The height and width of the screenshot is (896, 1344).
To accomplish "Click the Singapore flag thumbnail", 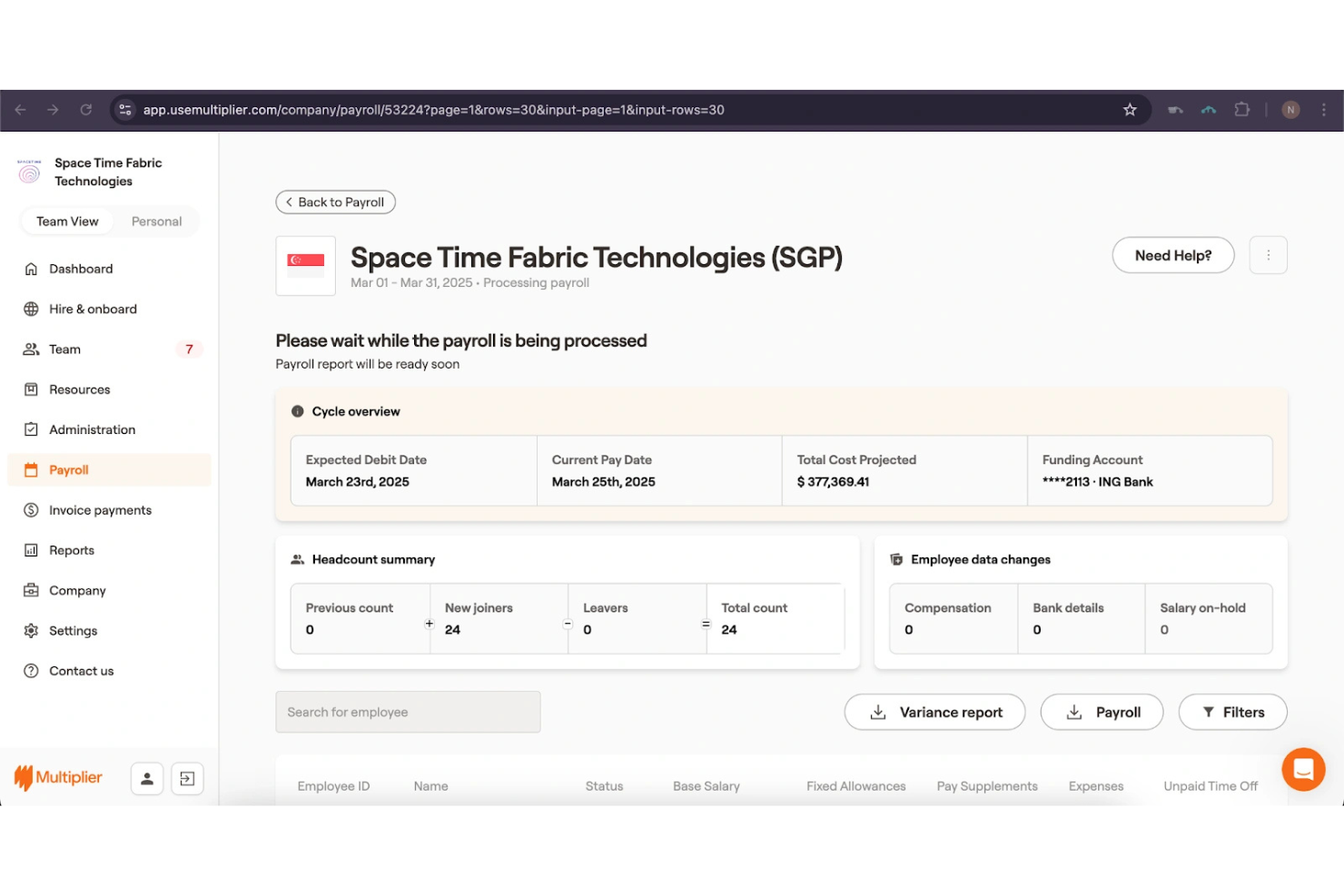I will click(306, 266).
